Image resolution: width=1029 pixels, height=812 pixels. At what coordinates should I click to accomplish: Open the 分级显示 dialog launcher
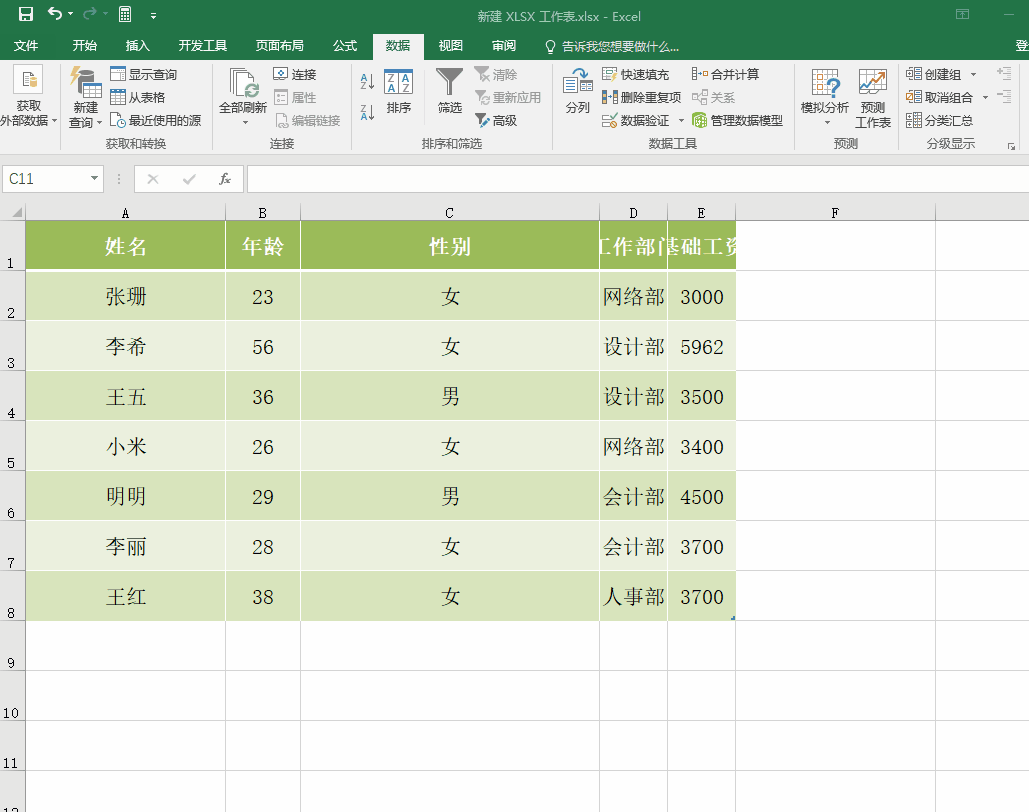1011,146
